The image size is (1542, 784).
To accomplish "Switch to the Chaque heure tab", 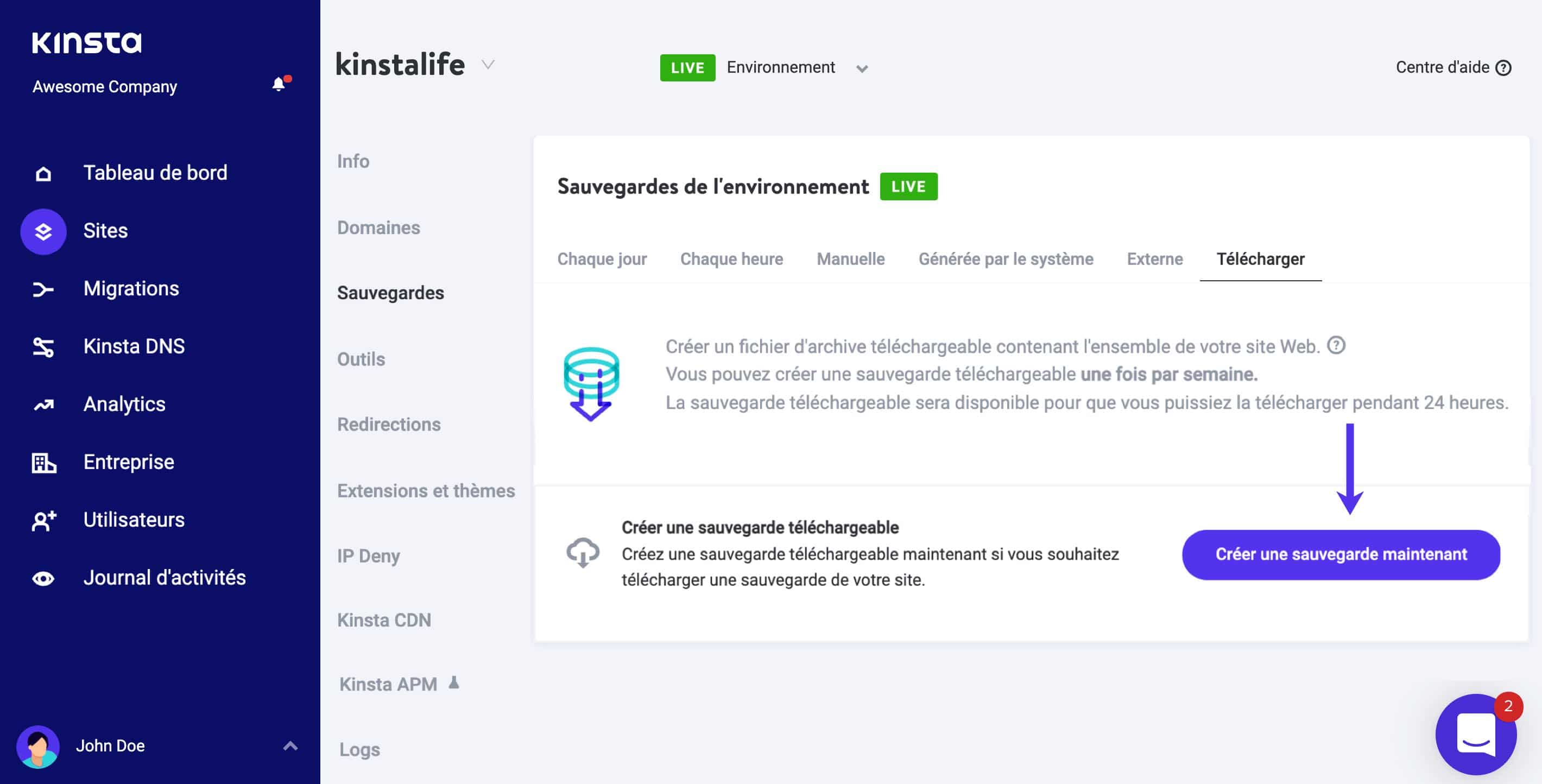I will pos(731,258).
